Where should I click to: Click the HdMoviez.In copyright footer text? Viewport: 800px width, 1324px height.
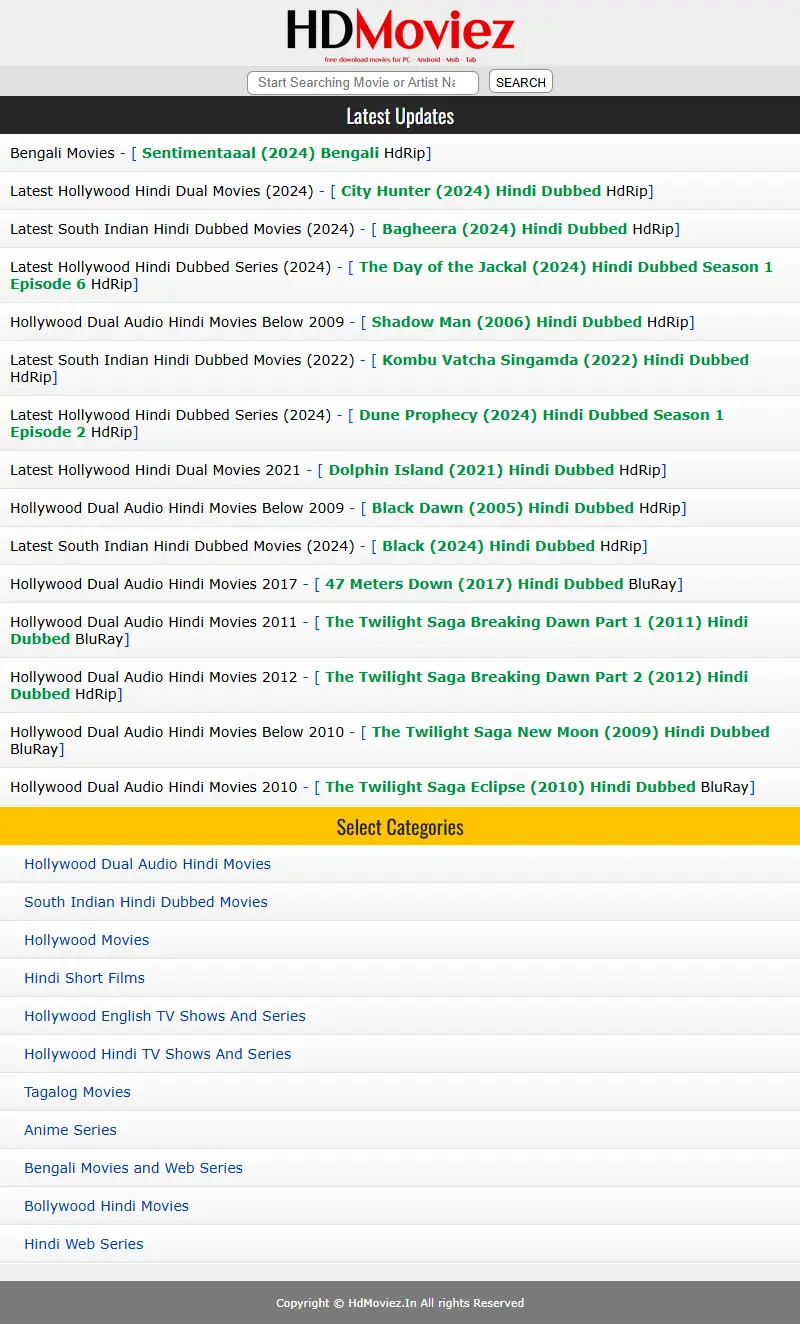[400, 1303]
